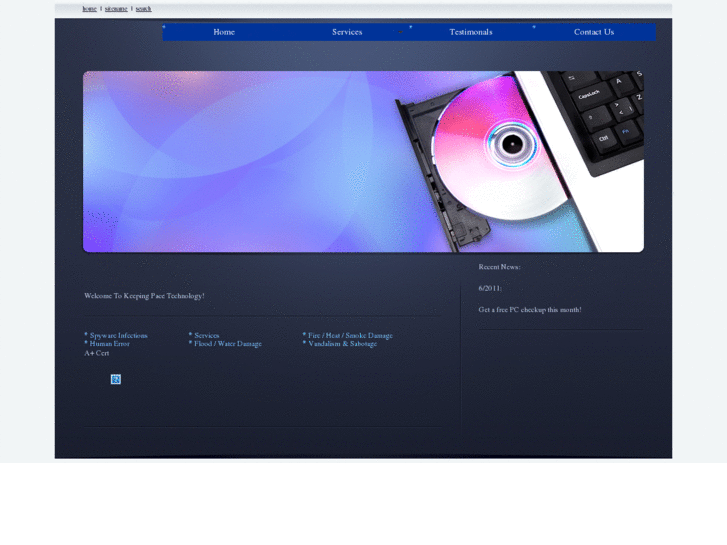Screen dimensions: 727x545
Task: Click the broken image icon below A+ Cert
Action: pos(116,379)
